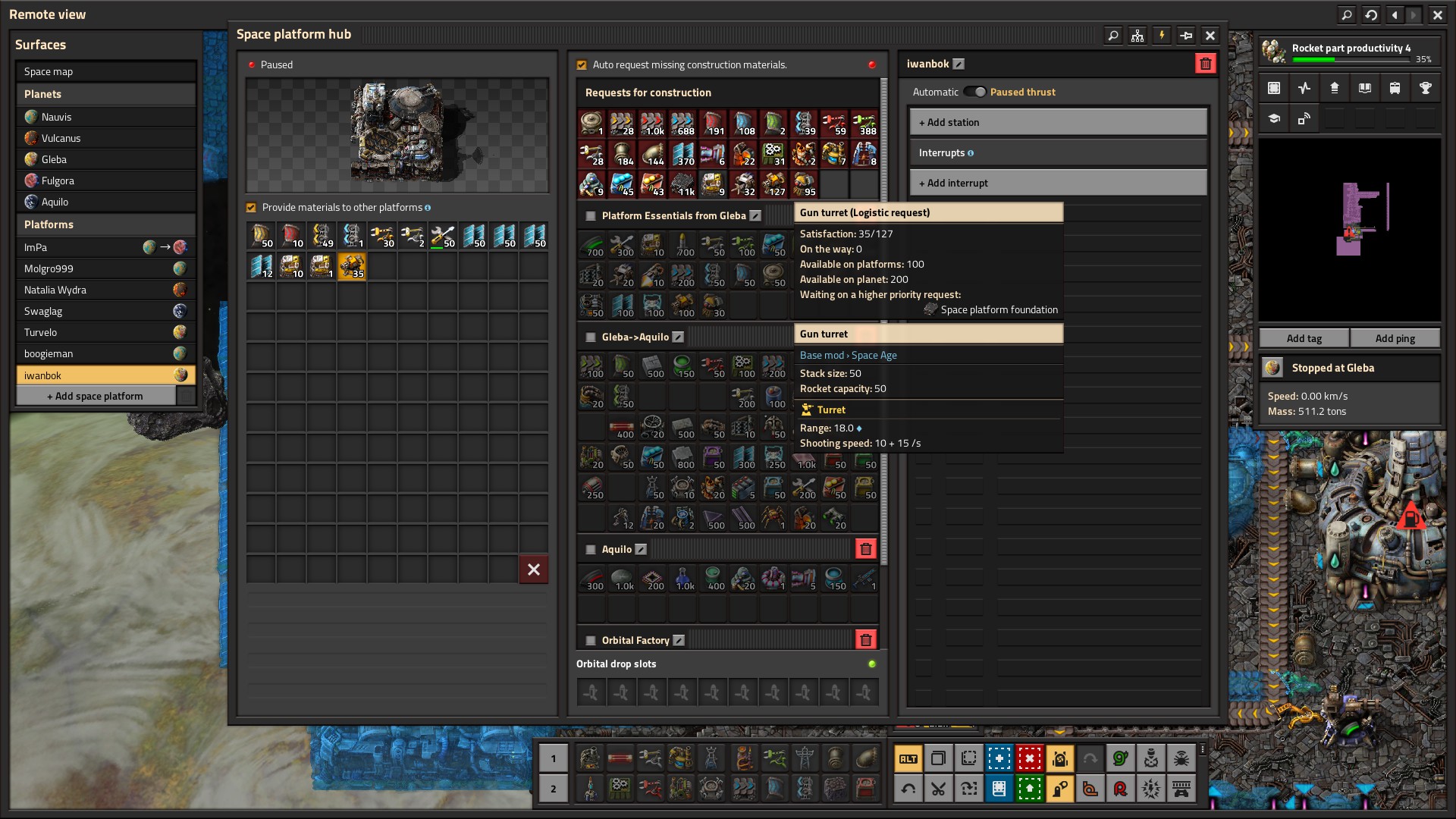
Task: Create a new blueprint with blue plus tool
Action: pyautogui.click(x=999, y=758)
